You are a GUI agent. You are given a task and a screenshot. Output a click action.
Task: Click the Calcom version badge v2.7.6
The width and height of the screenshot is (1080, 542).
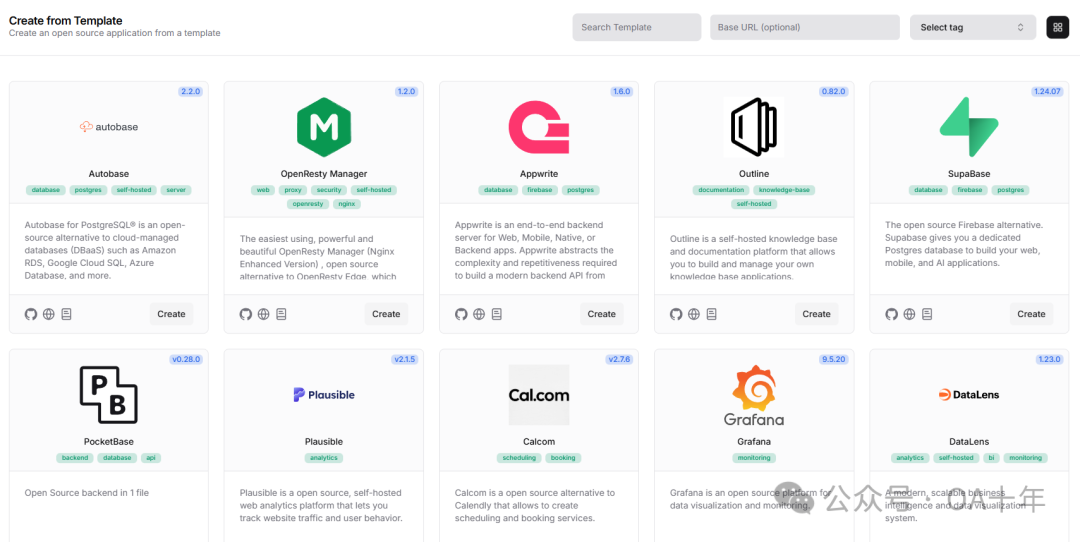619,359
